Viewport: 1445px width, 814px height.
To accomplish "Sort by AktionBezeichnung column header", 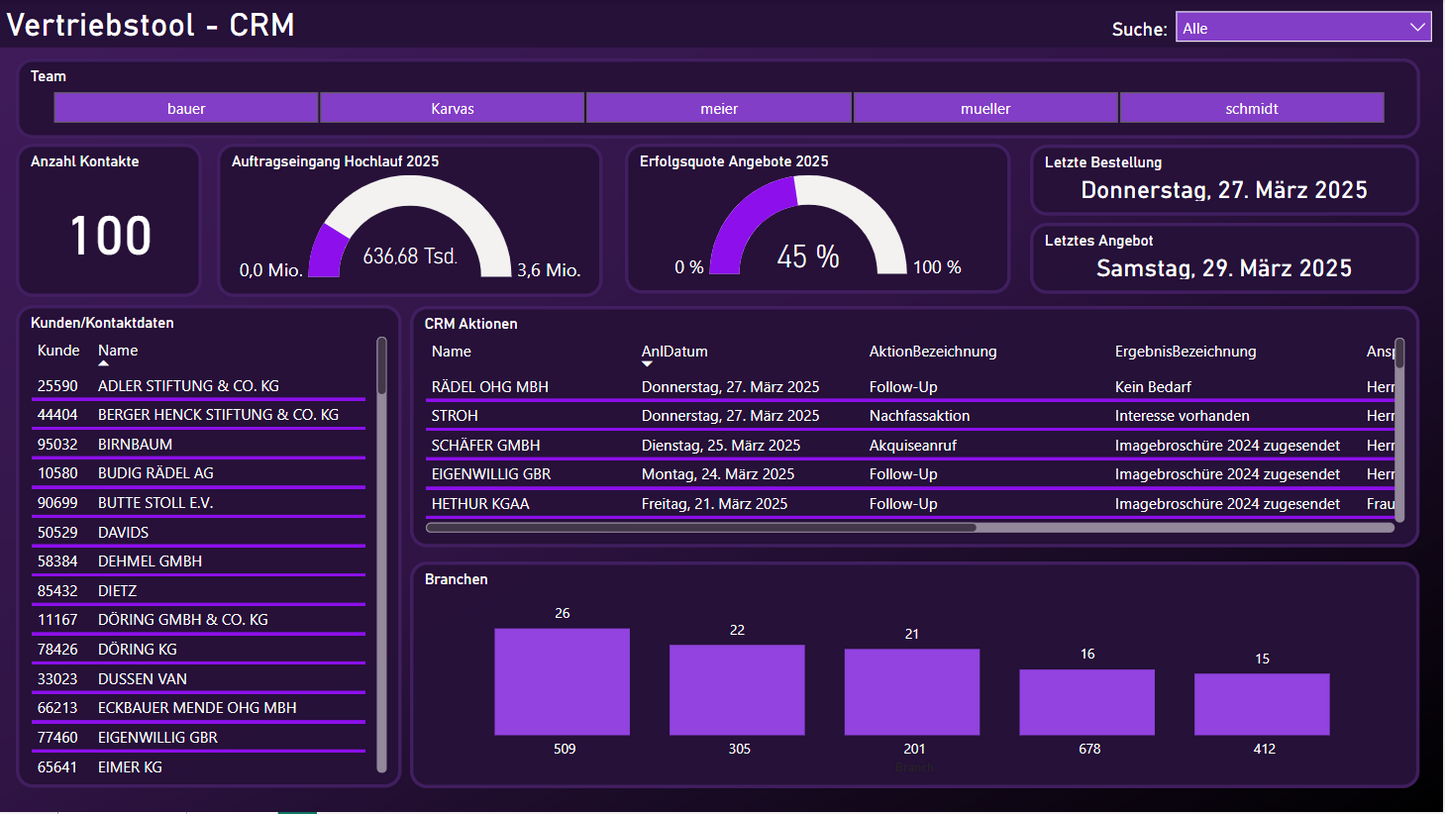I will click(x=932, y=352).
